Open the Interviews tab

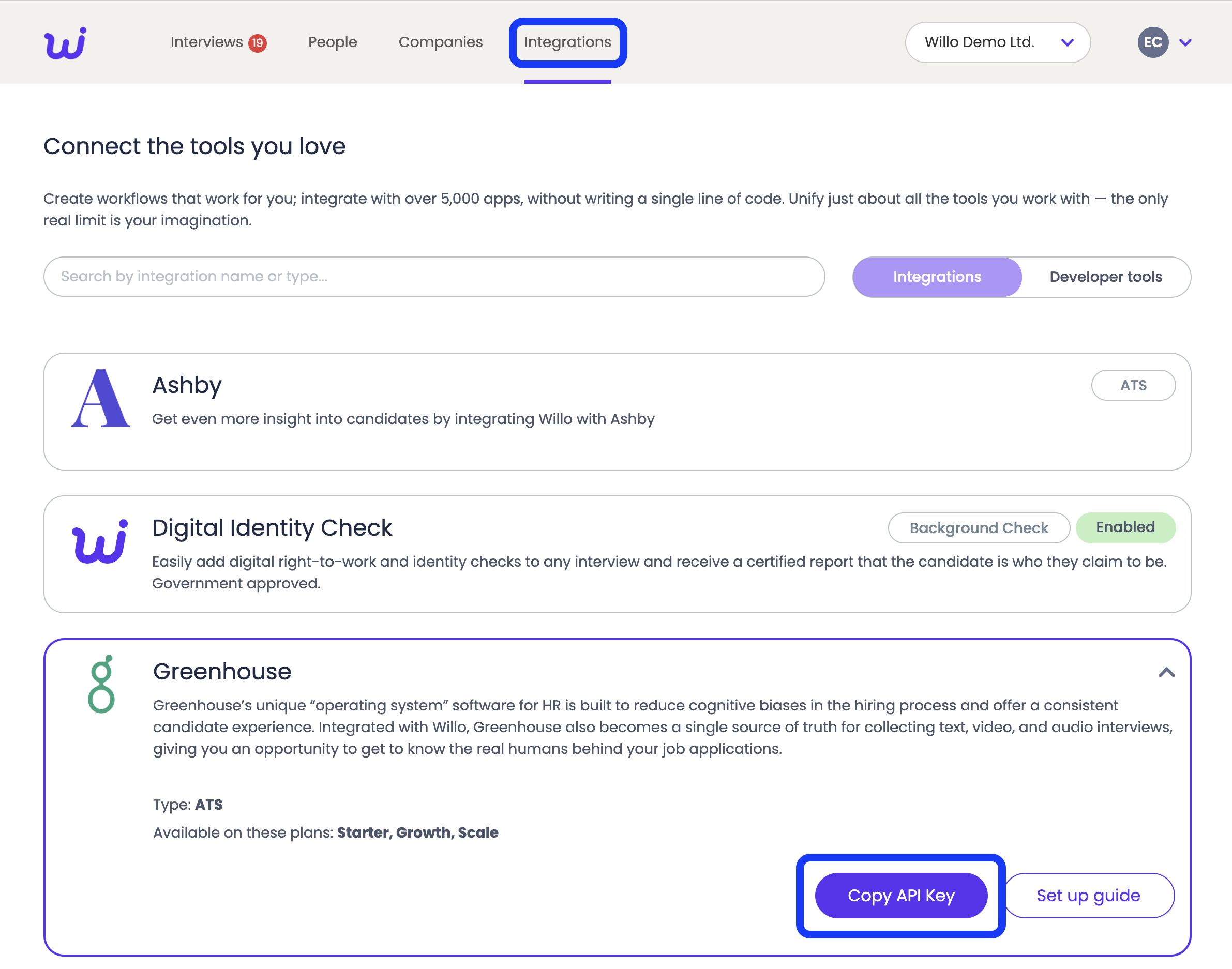click(x=206, y=42)
